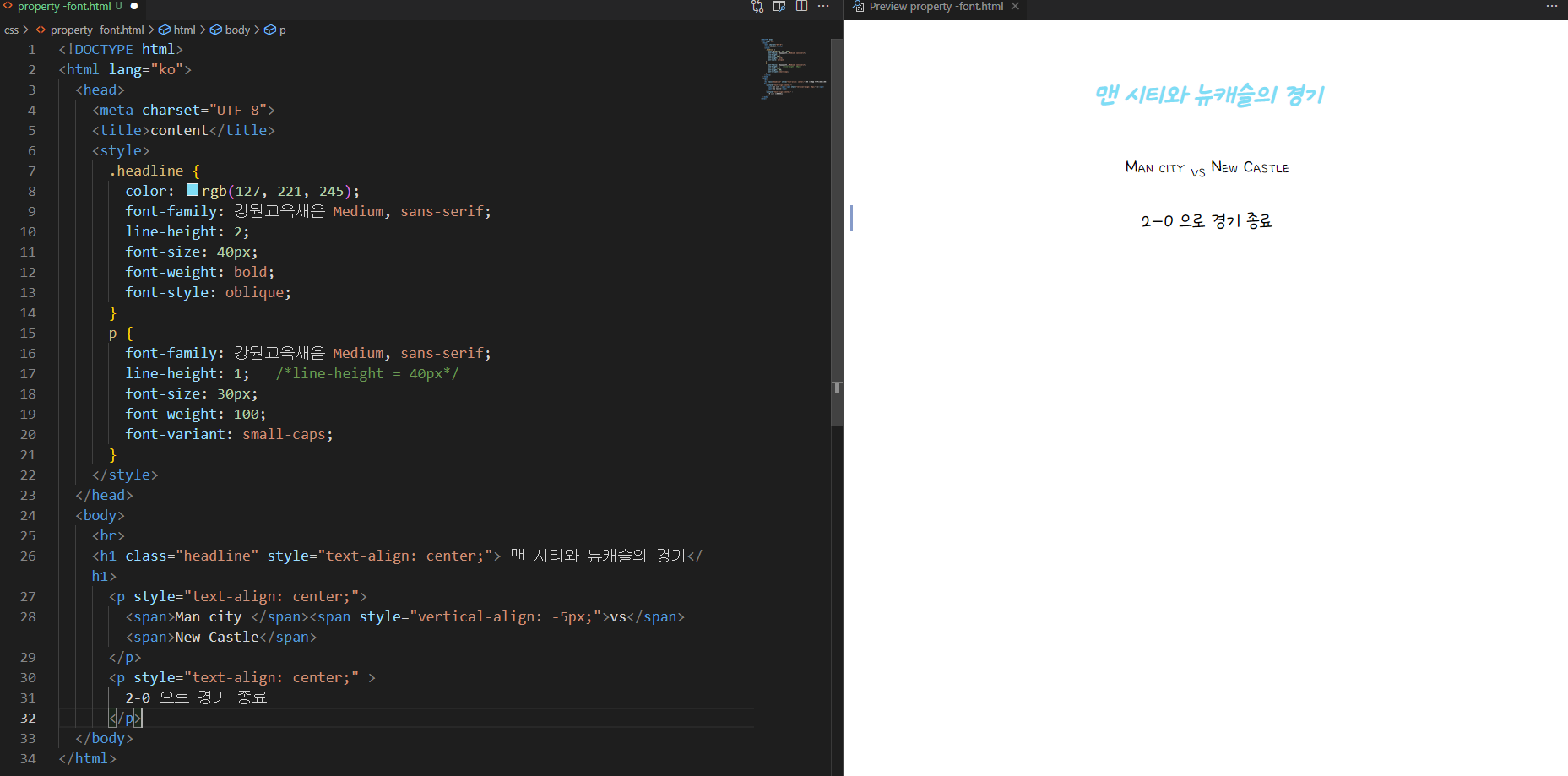Screen dimensions: 1568x776
Task: Click the <title>content</title> line
Action: (183, 130)
